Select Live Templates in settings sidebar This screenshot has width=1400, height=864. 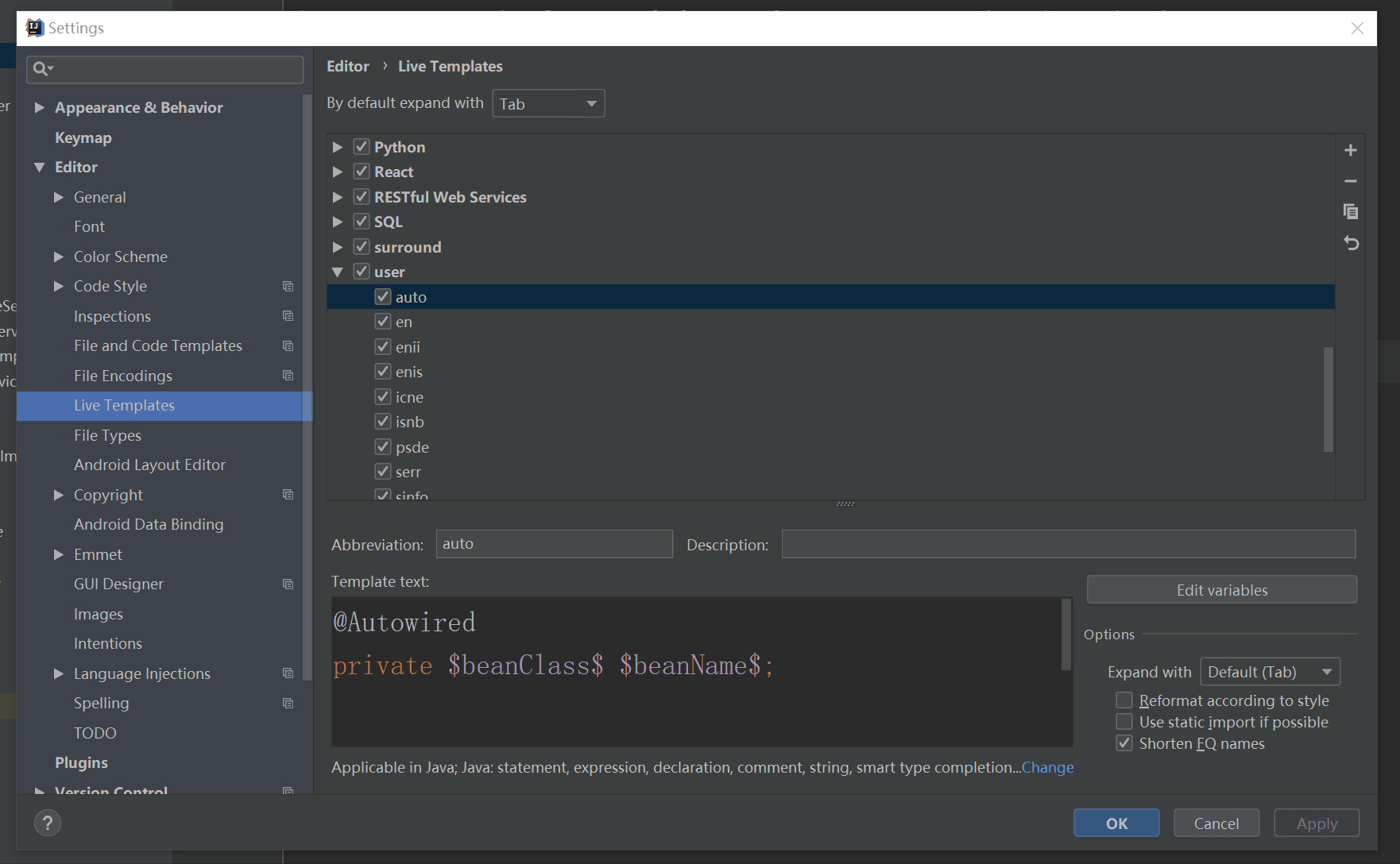point(124,405)
